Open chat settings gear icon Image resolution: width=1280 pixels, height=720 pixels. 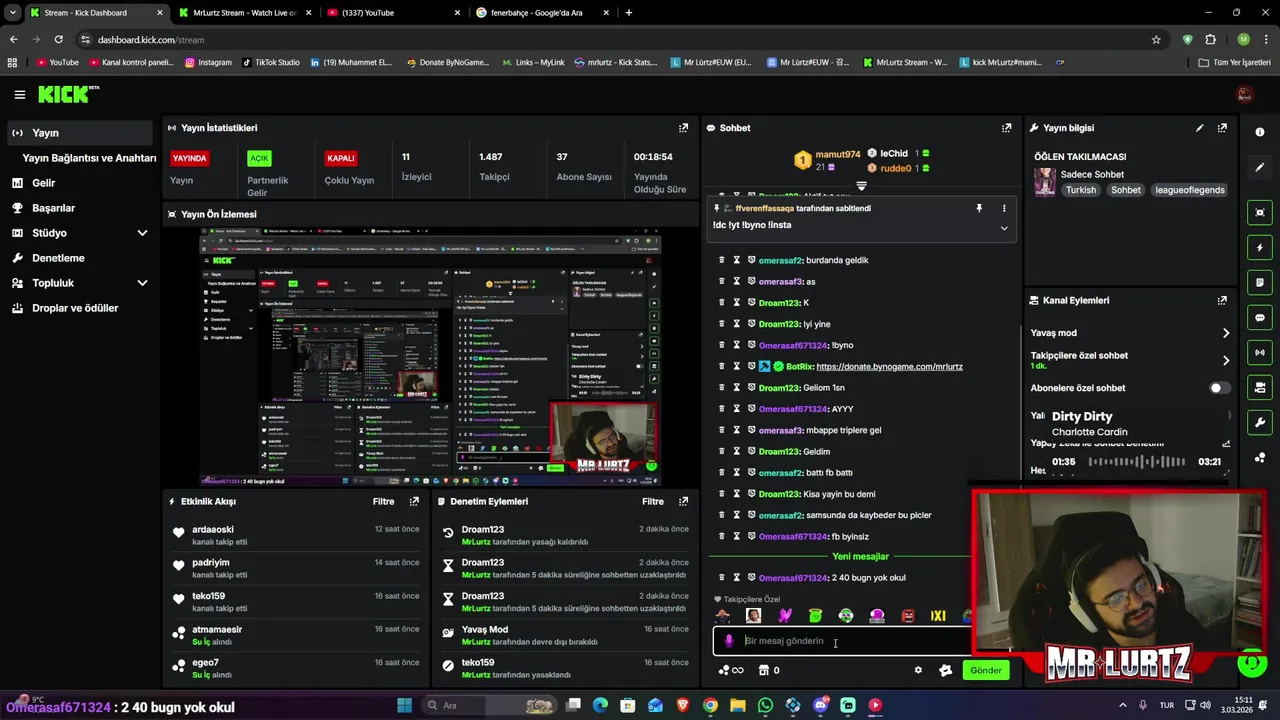[x=918, y=670]
